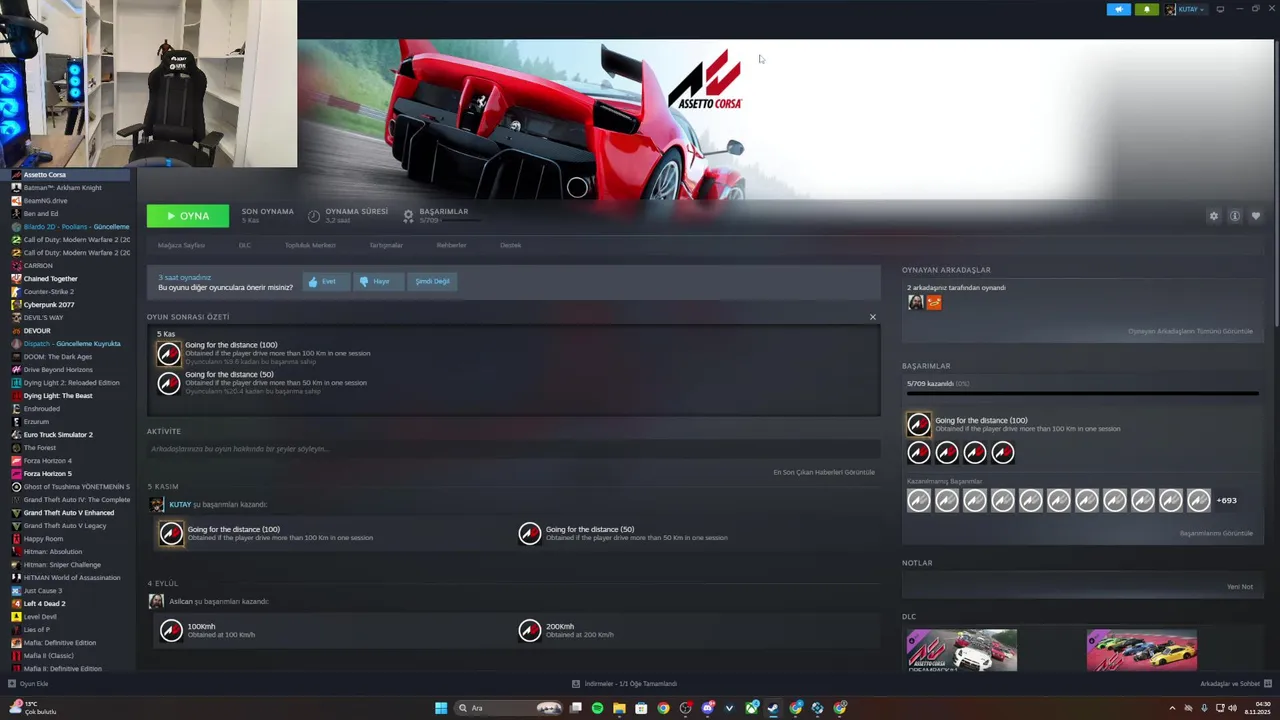1280x720 pixels.
Task: Show hidden system tray icons chevron
Action: (1172, 708)
